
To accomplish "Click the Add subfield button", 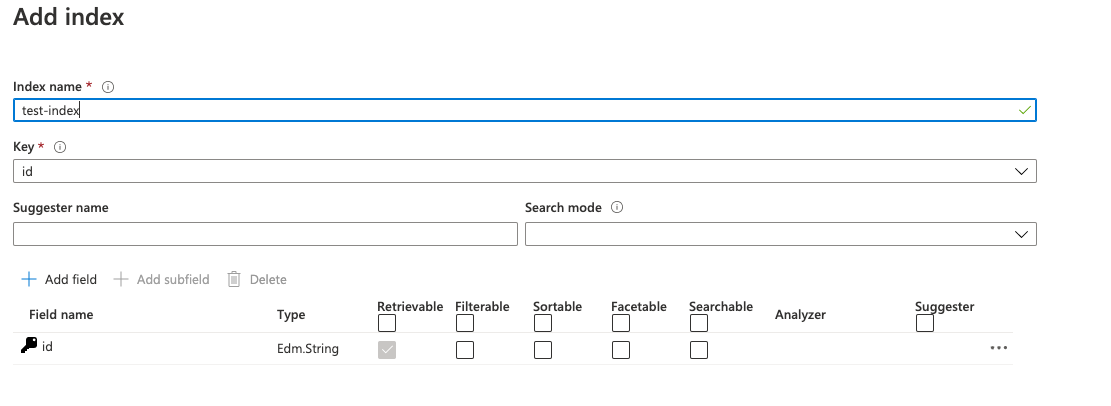I will 161,280.
